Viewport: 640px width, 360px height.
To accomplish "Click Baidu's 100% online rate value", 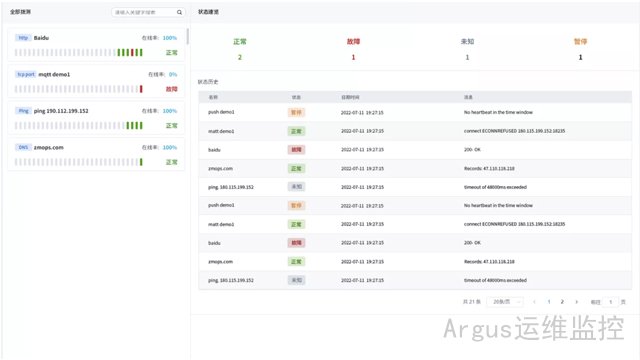I will click(x=170, y=38).
